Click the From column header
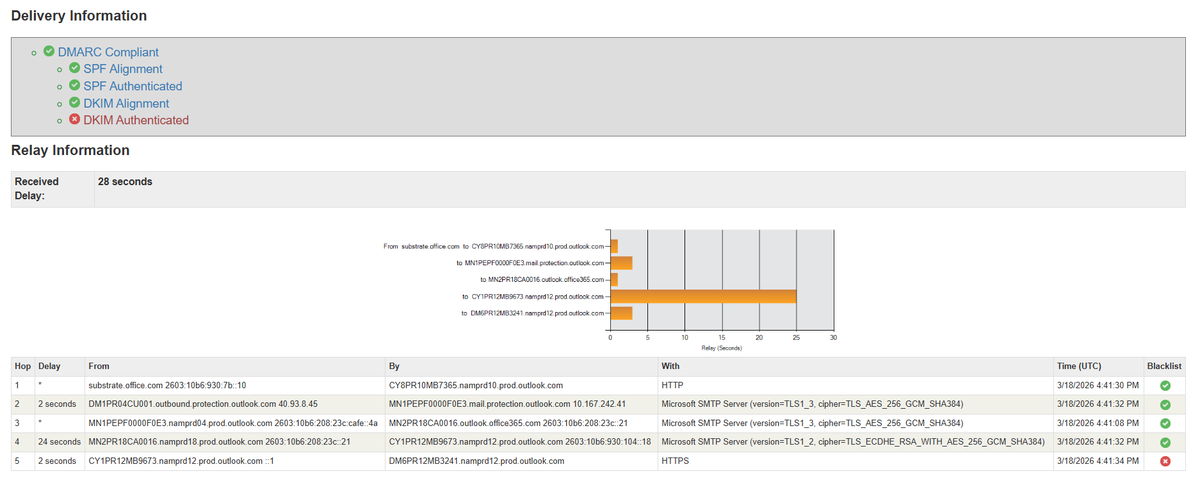 234,366
